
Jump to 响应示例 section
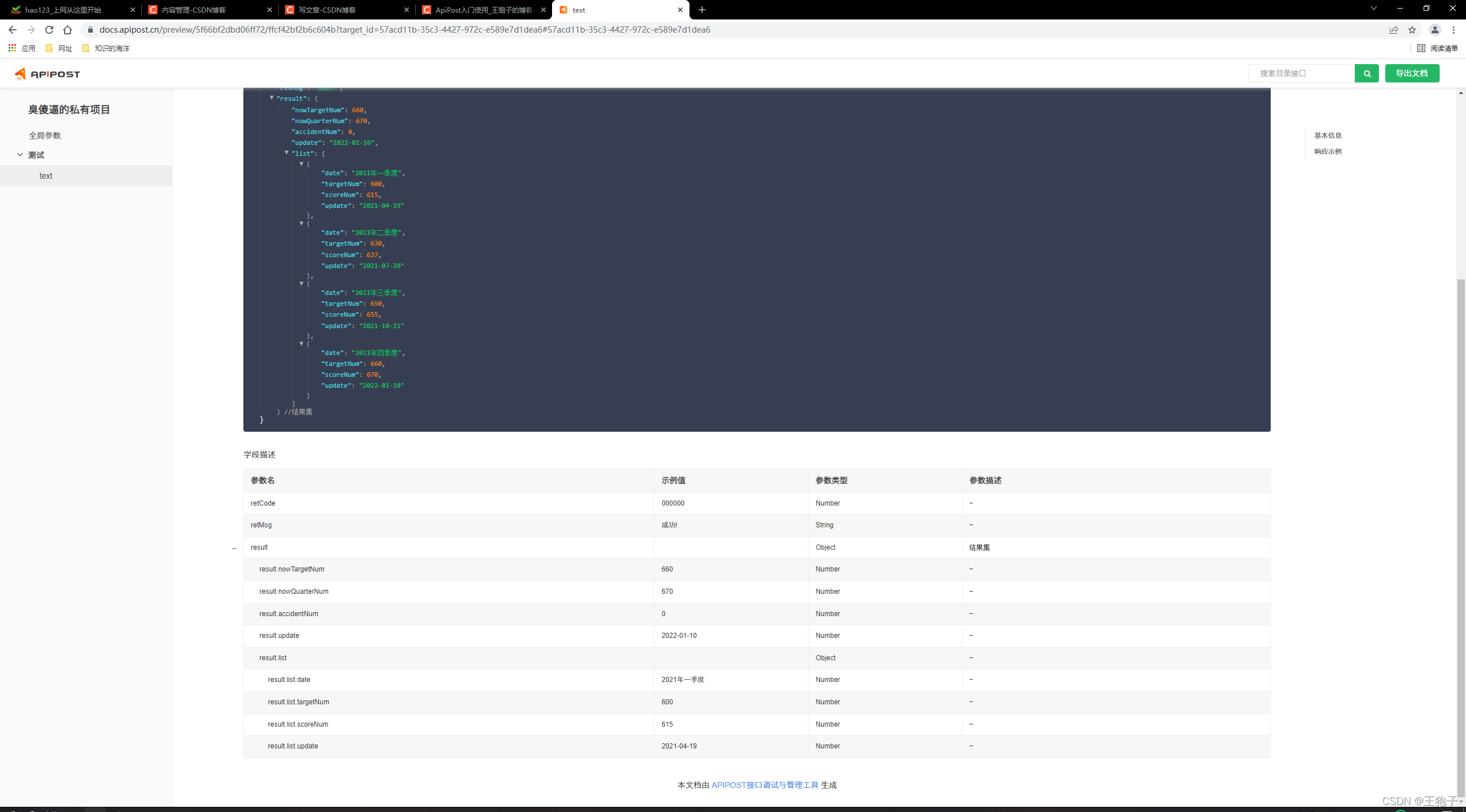pos(1328,151)
